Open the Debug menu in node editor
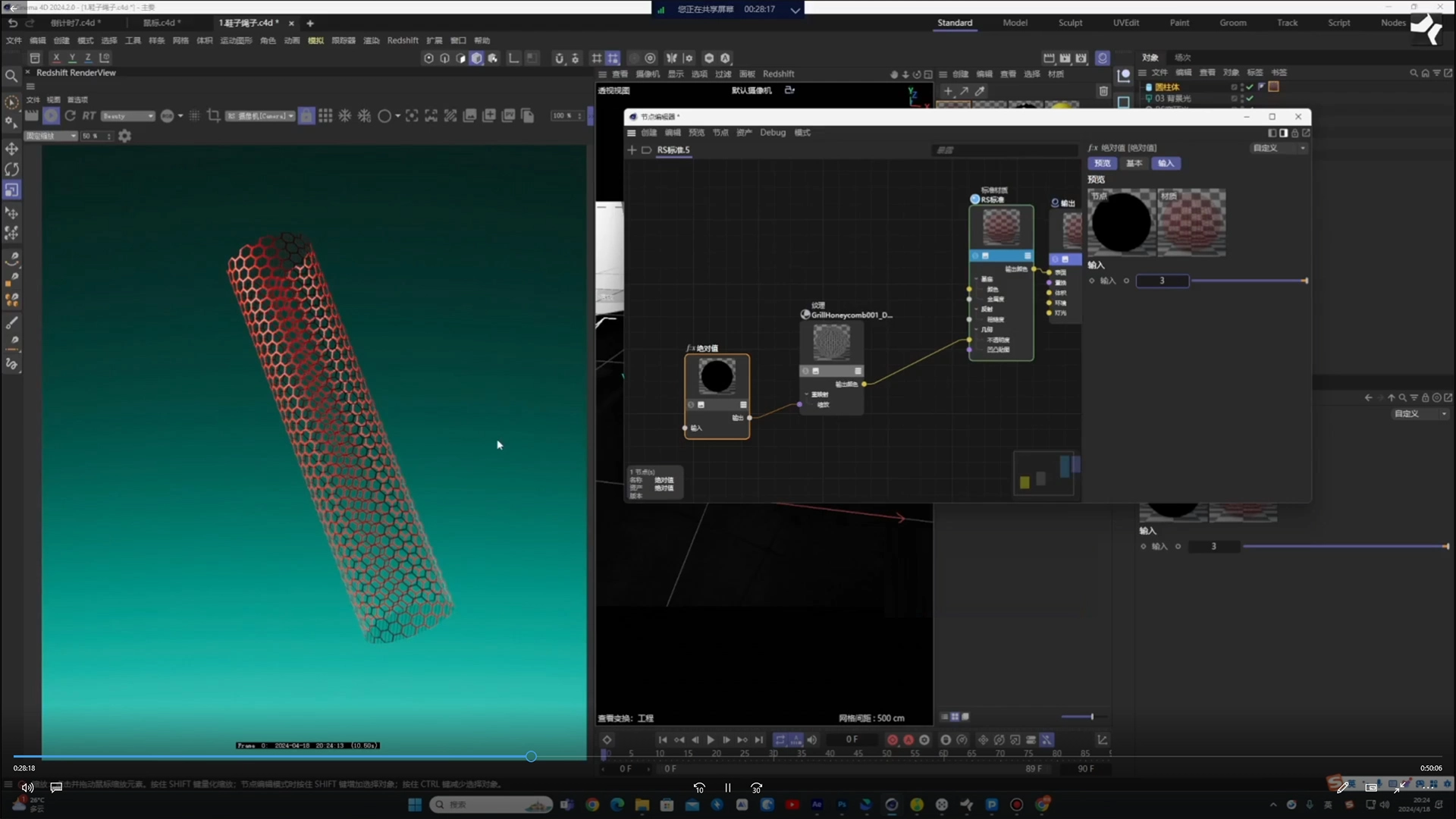 coord(773,133)
